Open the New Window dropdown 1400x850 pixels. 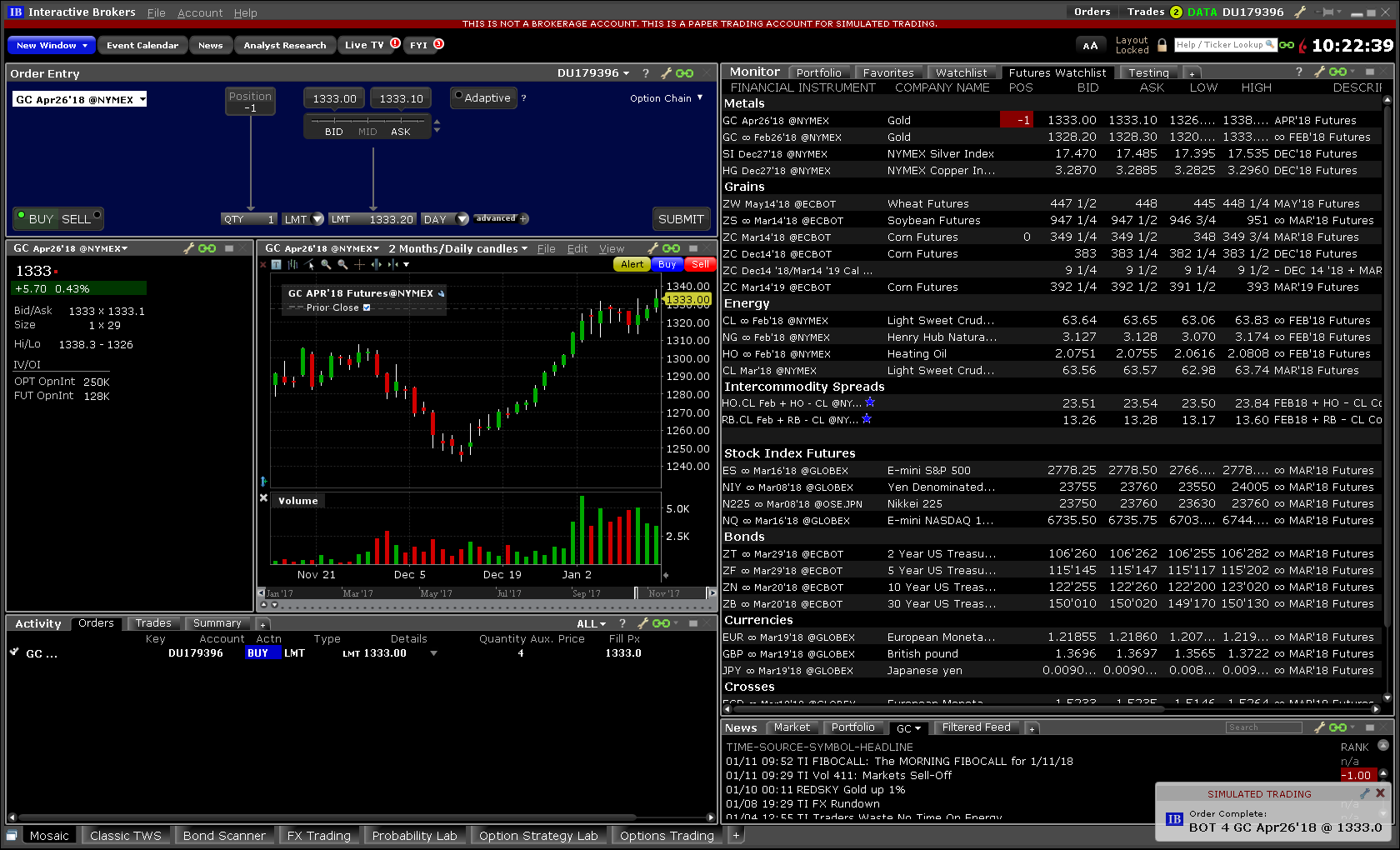click(52, 45)
